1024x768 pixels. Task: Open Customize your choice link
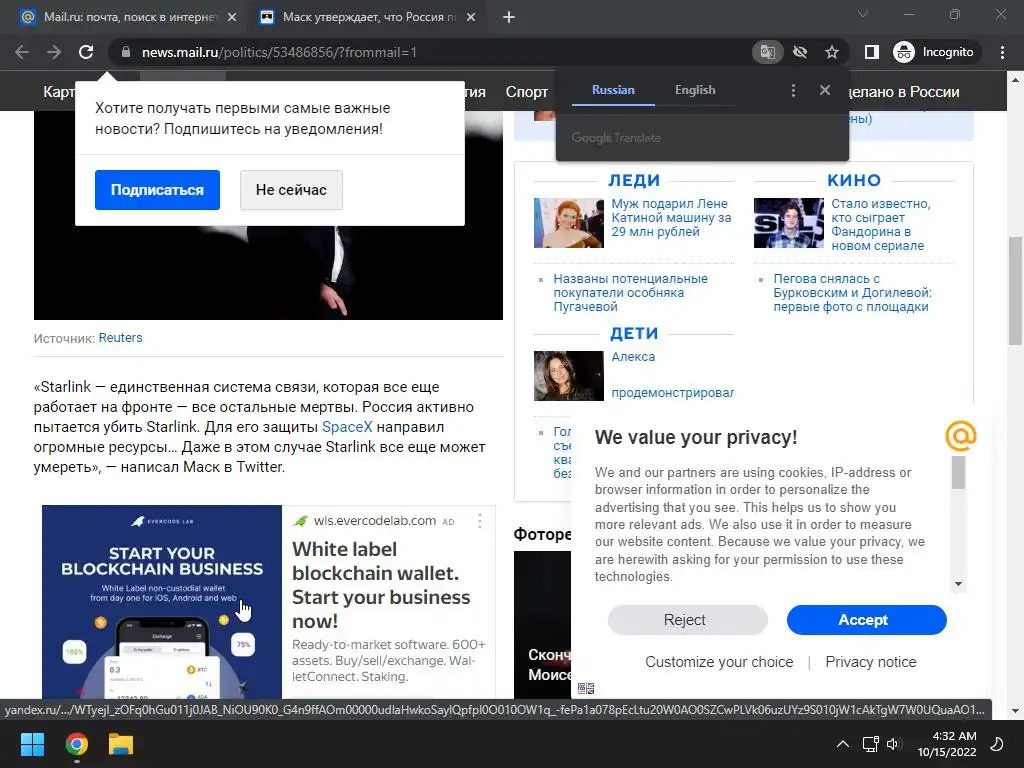[x=719, y=662]
